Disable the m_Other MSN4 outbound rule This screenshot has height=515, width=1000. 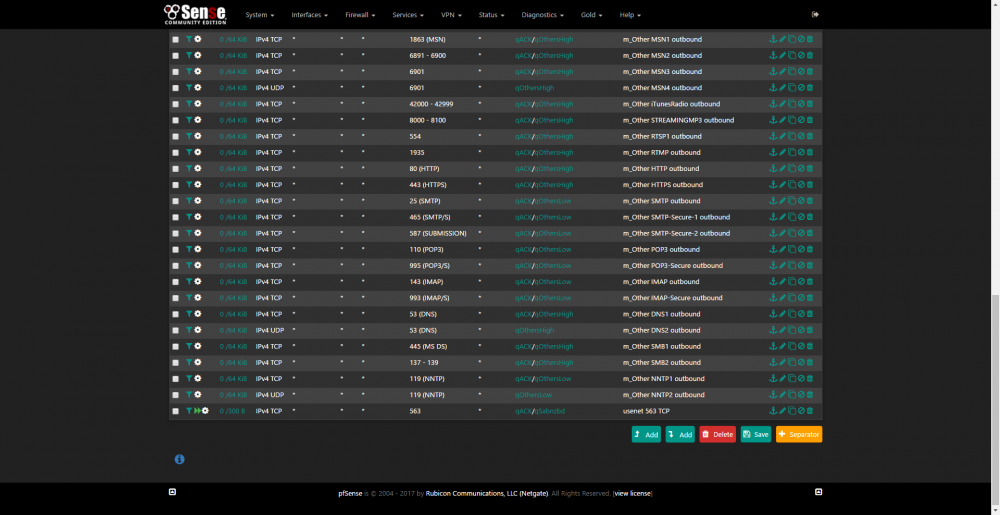(x=801, y=88)
